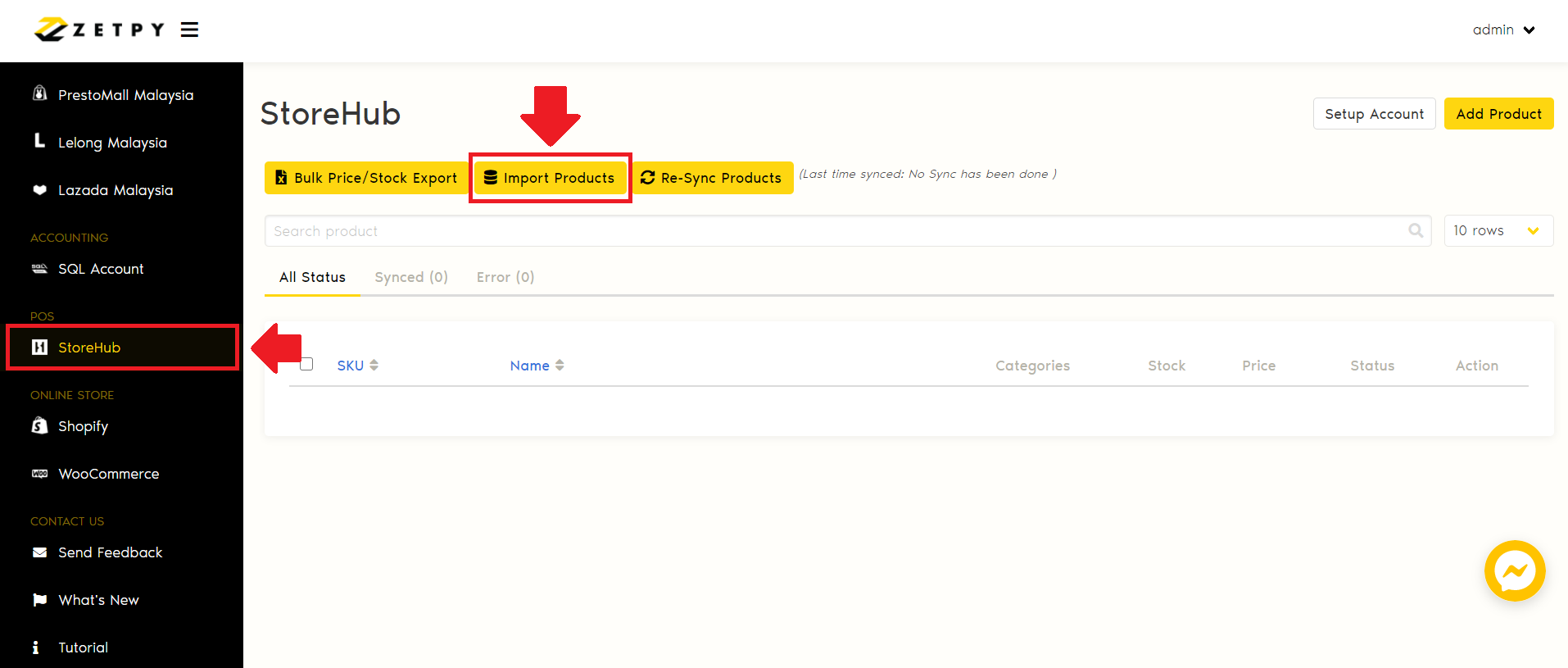This screenshot has width=1568, height=668.
Task: Click the Name sort arrows icon
Action: tap(560, 366)
